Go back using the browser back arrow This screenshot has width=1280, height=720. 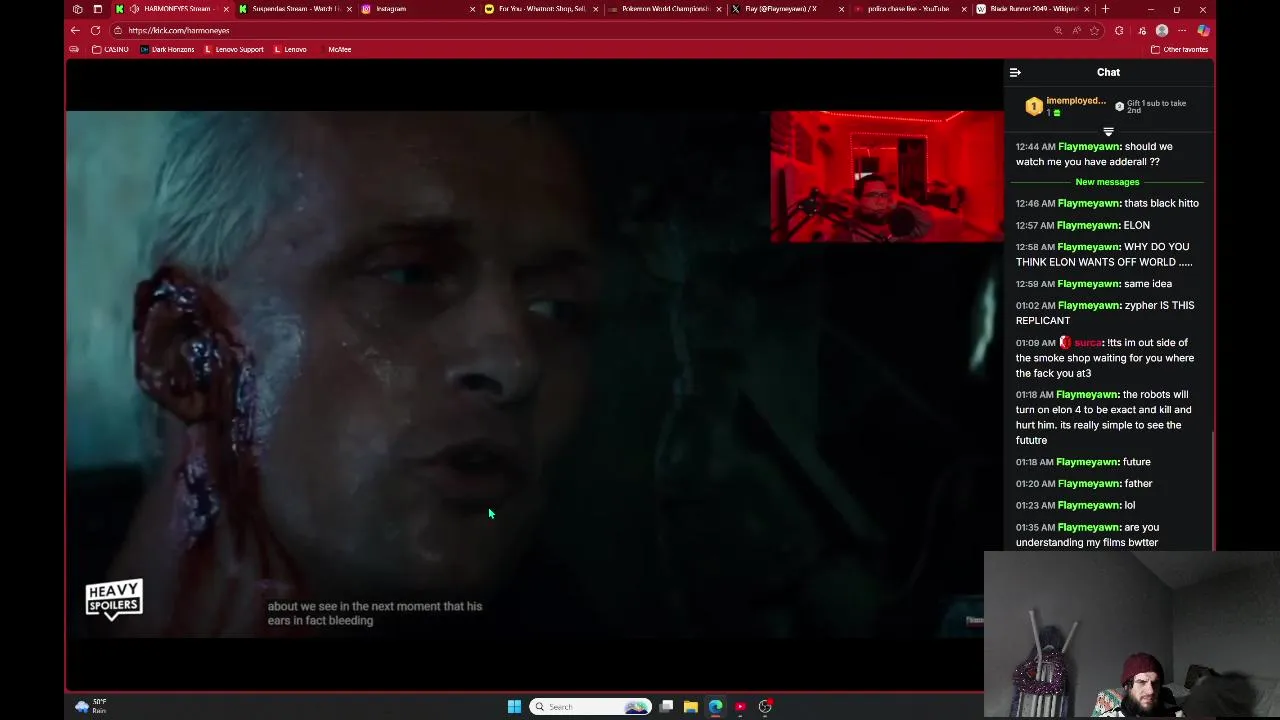pyautogui.click(x=76, y=30)
